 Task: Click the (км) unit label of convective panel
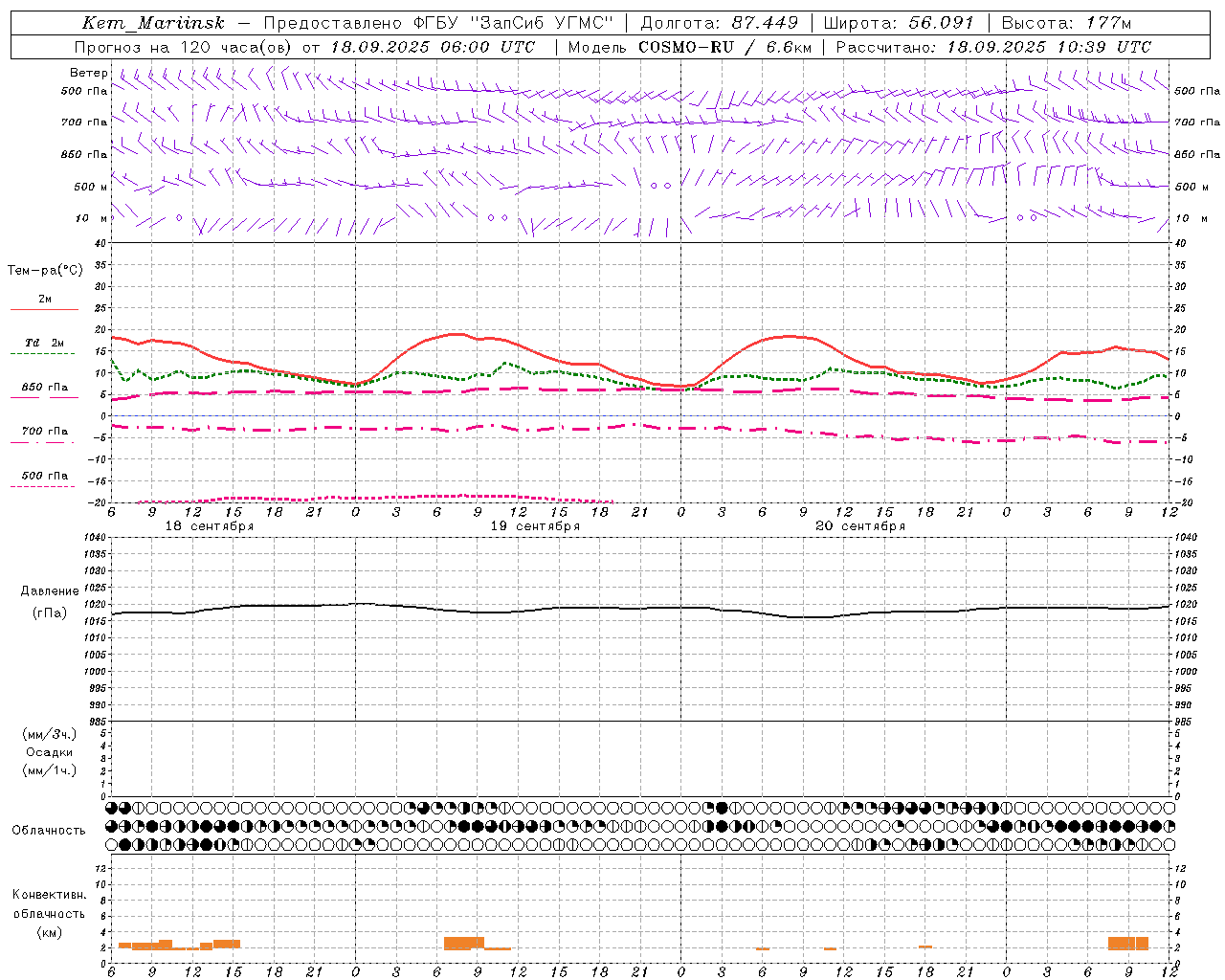[x=50, y=932]
